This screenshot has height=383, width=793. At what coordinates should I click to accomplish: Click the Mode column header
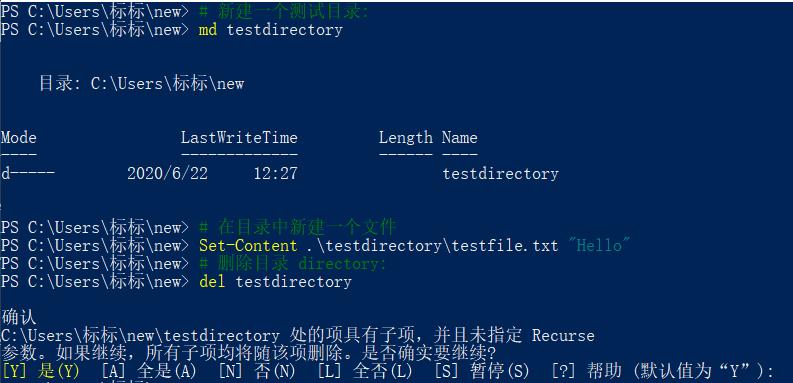(x=19, y=138)
